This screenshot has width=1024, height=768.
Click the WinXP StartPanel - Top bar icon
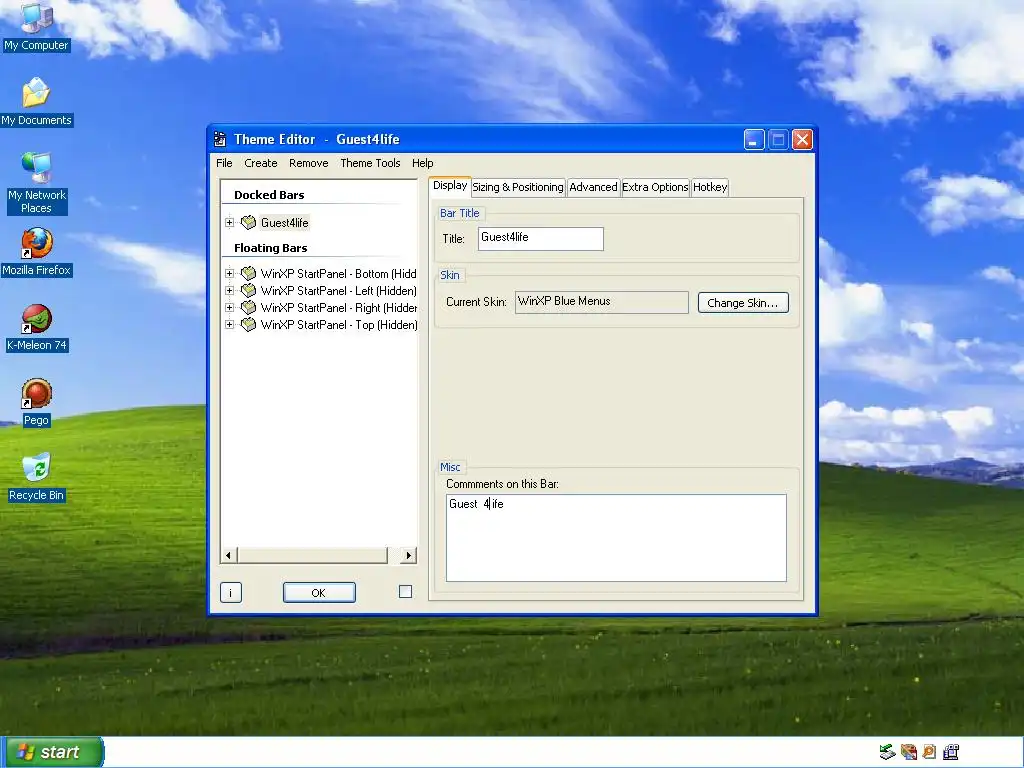(x=248, y=325)
